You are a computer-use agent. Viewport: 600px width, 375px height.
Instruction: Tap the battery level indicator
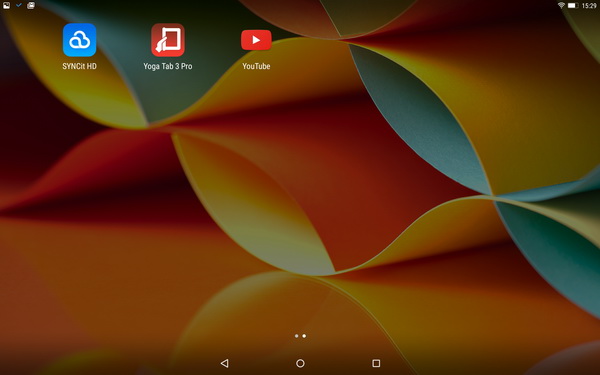[x=573, y=5]
